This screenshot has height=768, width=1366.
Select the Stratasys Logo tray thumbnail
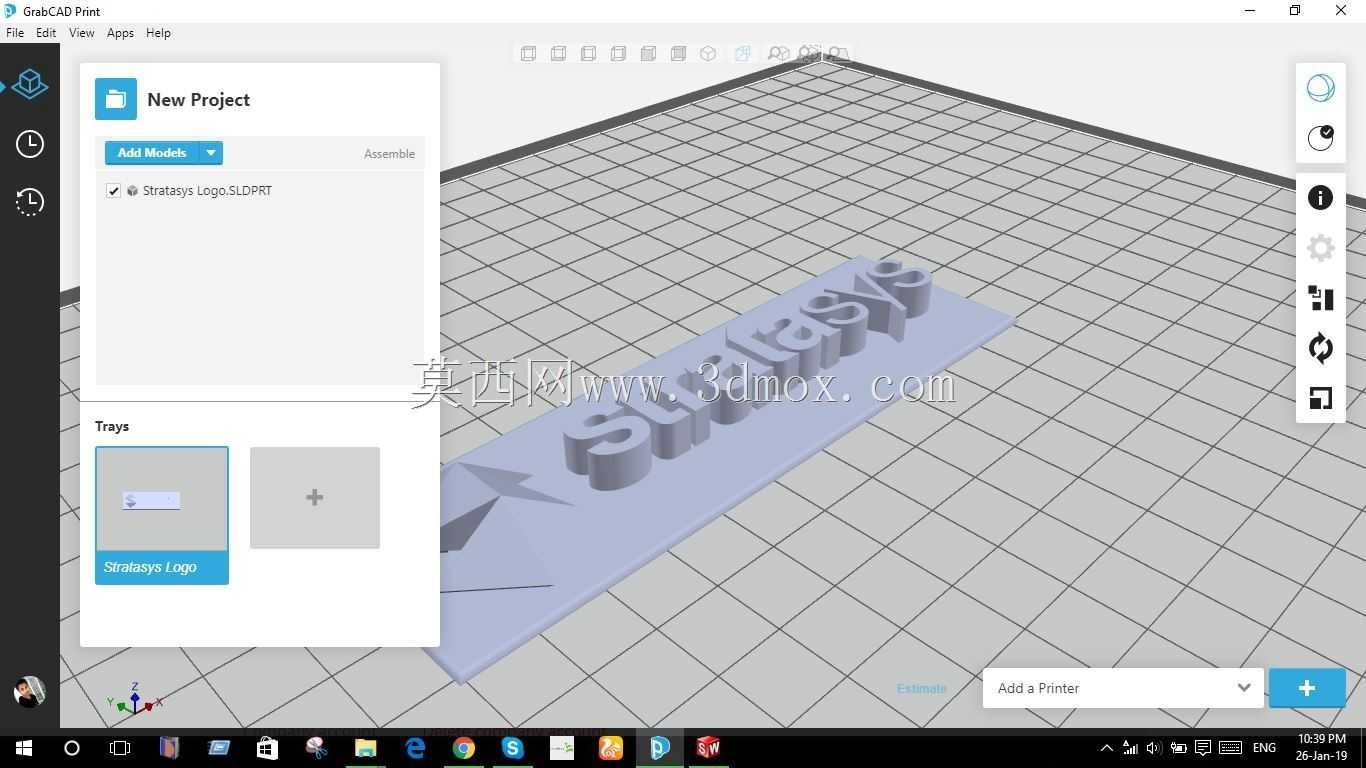pyautogui.click(x=162, y=499)
